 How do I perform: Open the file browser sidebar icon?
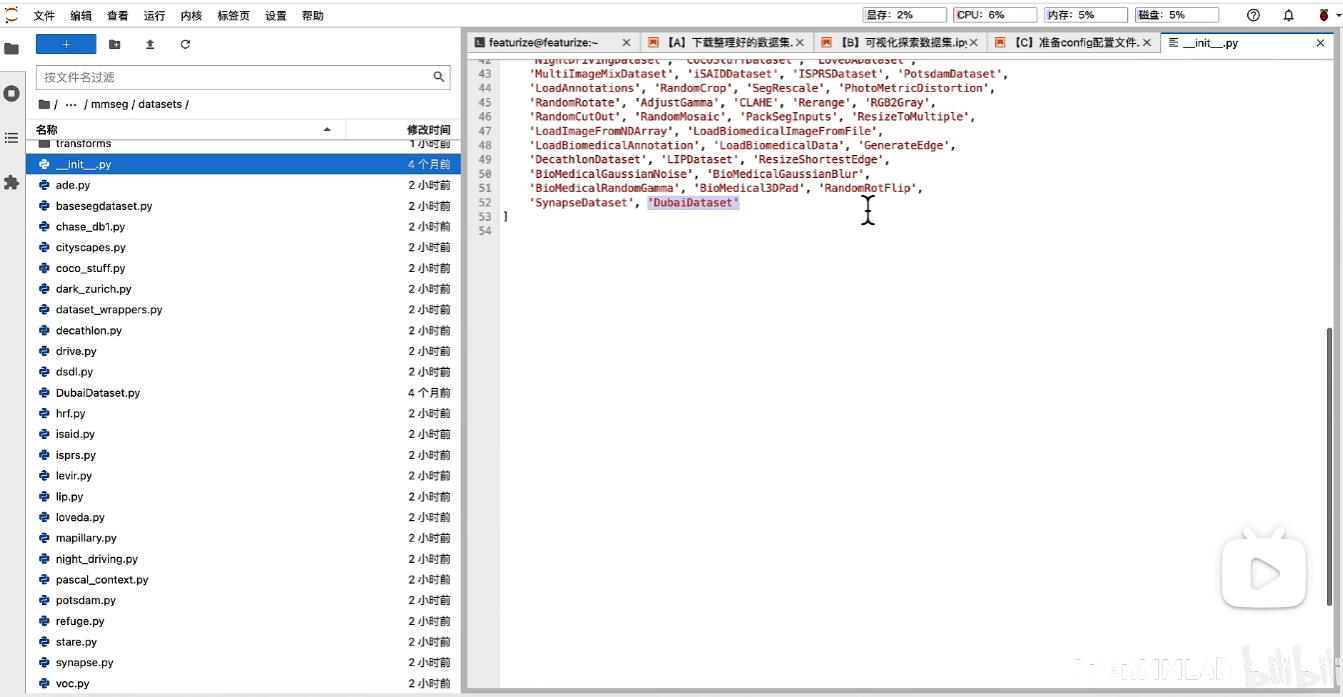click(x=12, y=49)
